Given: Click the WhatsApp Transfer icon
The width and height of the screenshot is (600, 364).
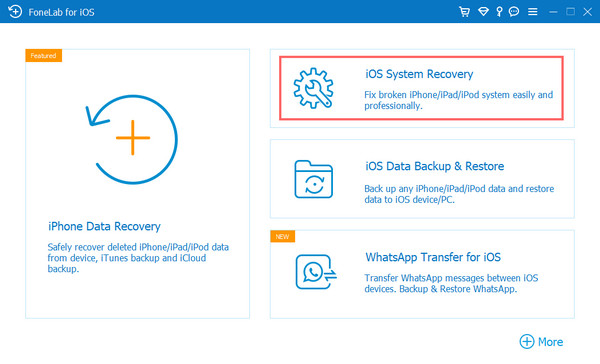Looking at the screenshot, I should [316, 272].
